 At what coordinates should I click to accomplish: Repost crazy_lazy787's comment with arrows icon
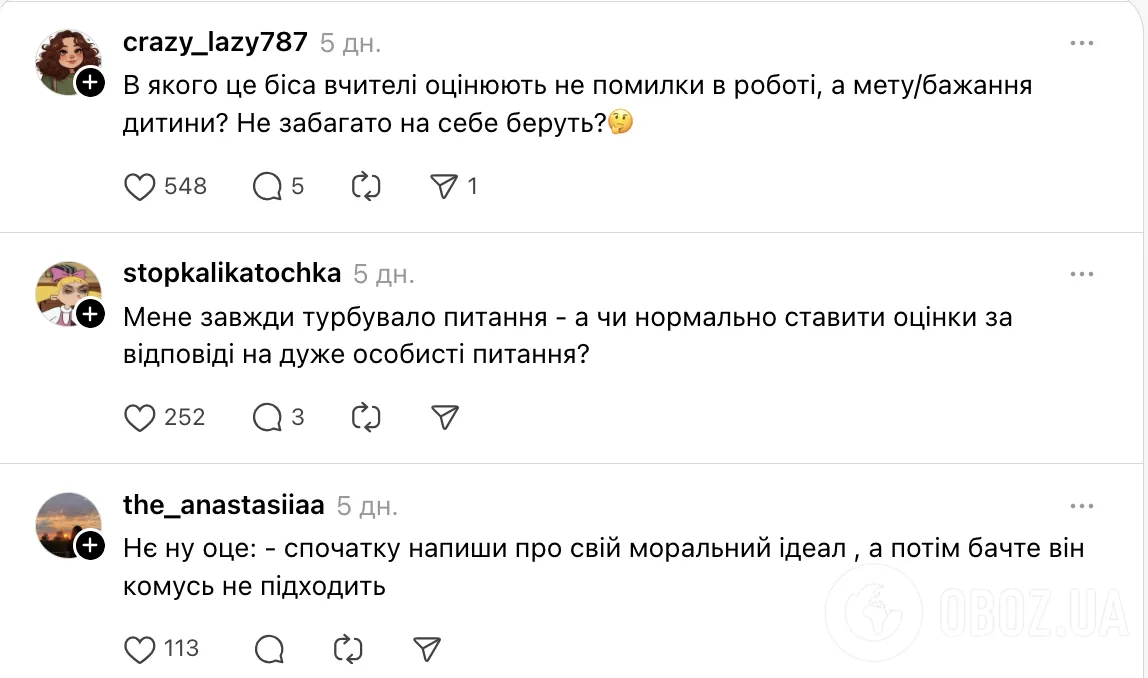[x=365, y=186]
